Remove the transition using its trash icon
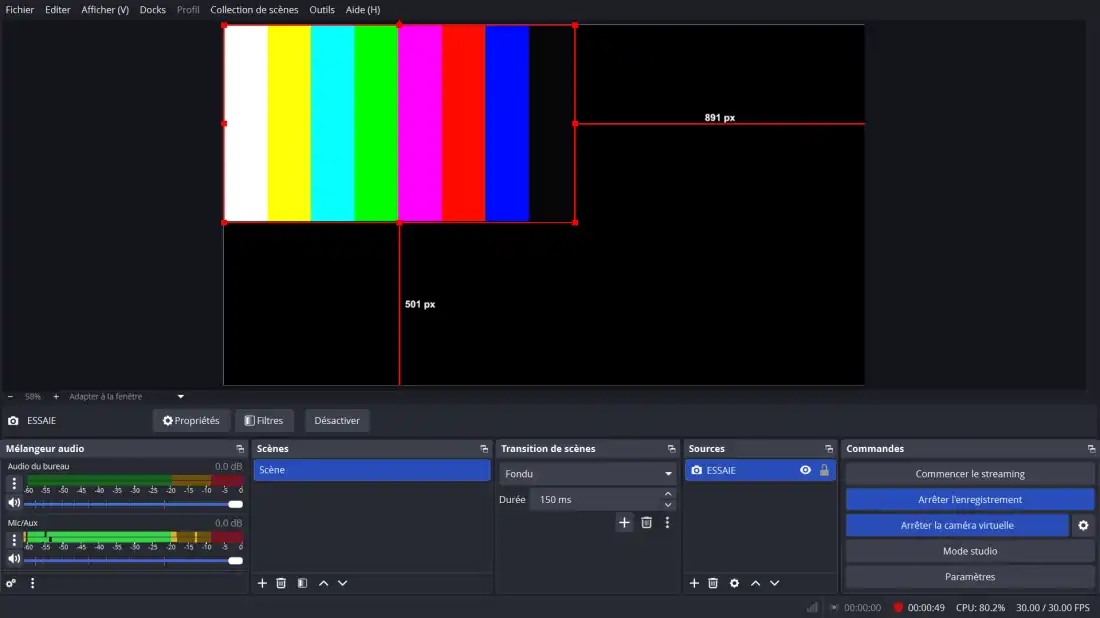This screenshot has width=1100, height=618. pos(646,522)
